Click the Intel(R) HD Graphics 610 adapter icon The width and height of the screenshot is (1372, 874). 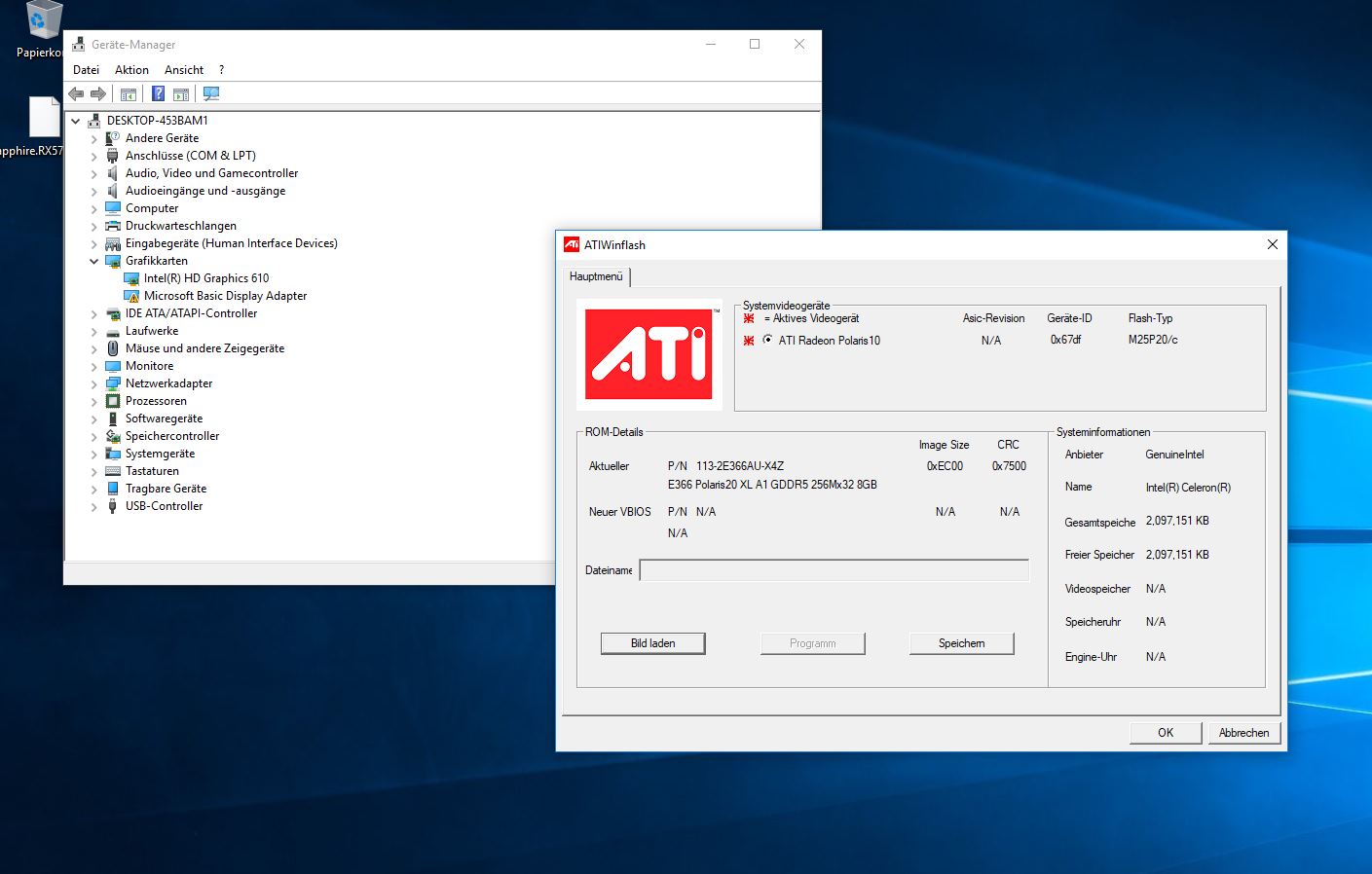pos(131,278)
